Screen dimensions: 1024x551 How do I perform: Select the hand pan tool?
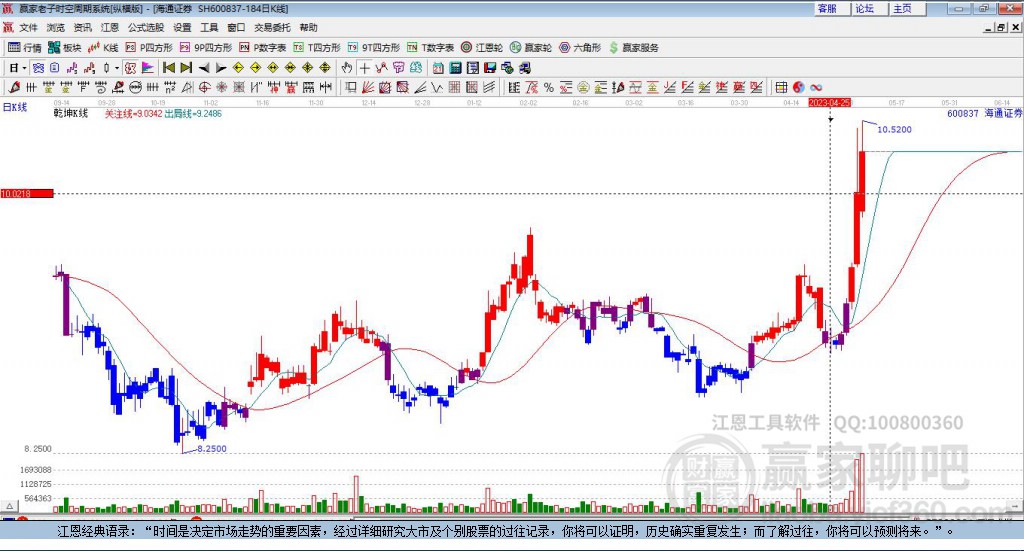click(x=347, y=68)
